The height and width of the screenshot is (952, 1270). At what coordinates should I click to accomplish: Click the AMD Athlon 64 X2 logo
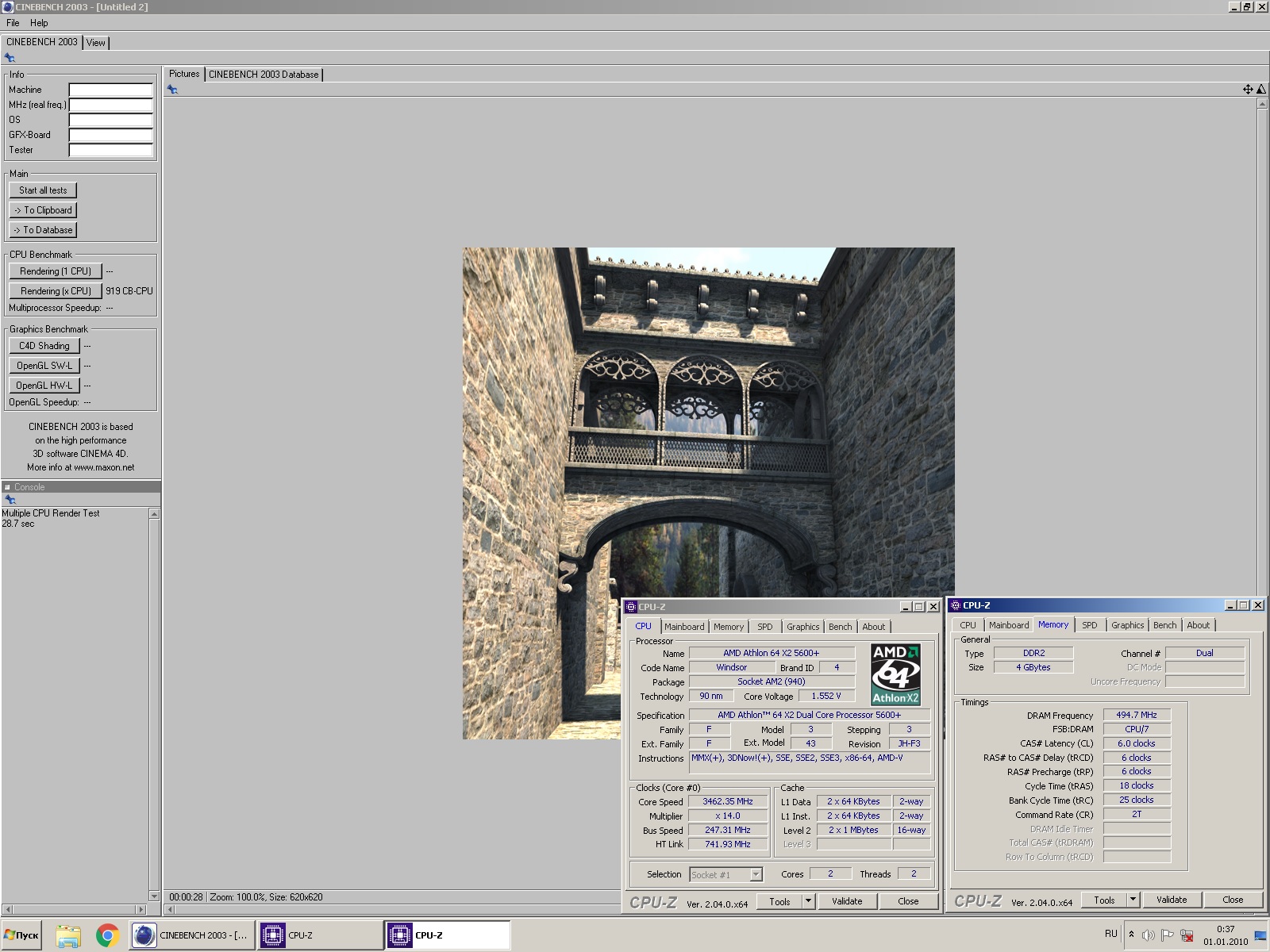pyautogui.click(x=895, y=674)
